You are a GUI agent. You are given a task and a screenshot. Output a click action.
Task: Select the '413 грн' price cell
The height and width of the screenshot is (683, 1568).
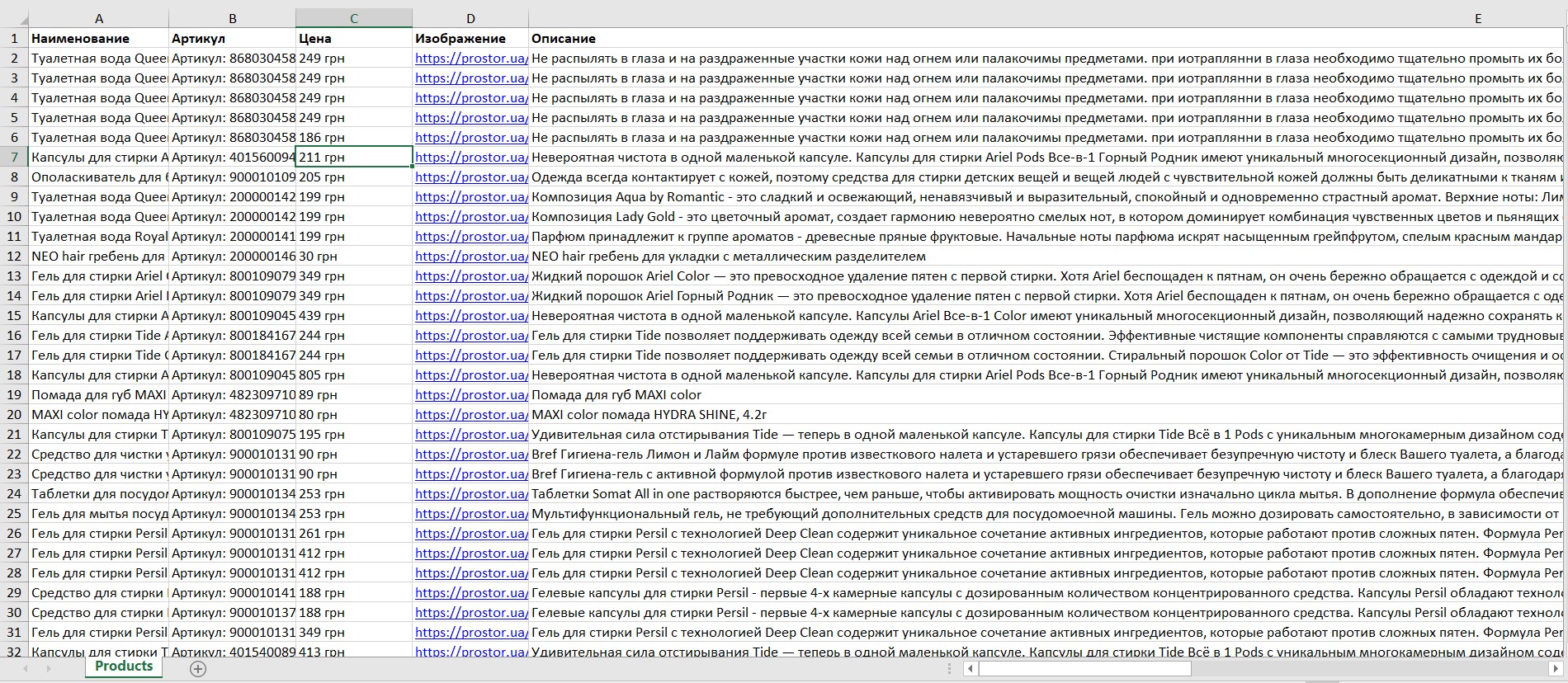[x=354, y=651]
